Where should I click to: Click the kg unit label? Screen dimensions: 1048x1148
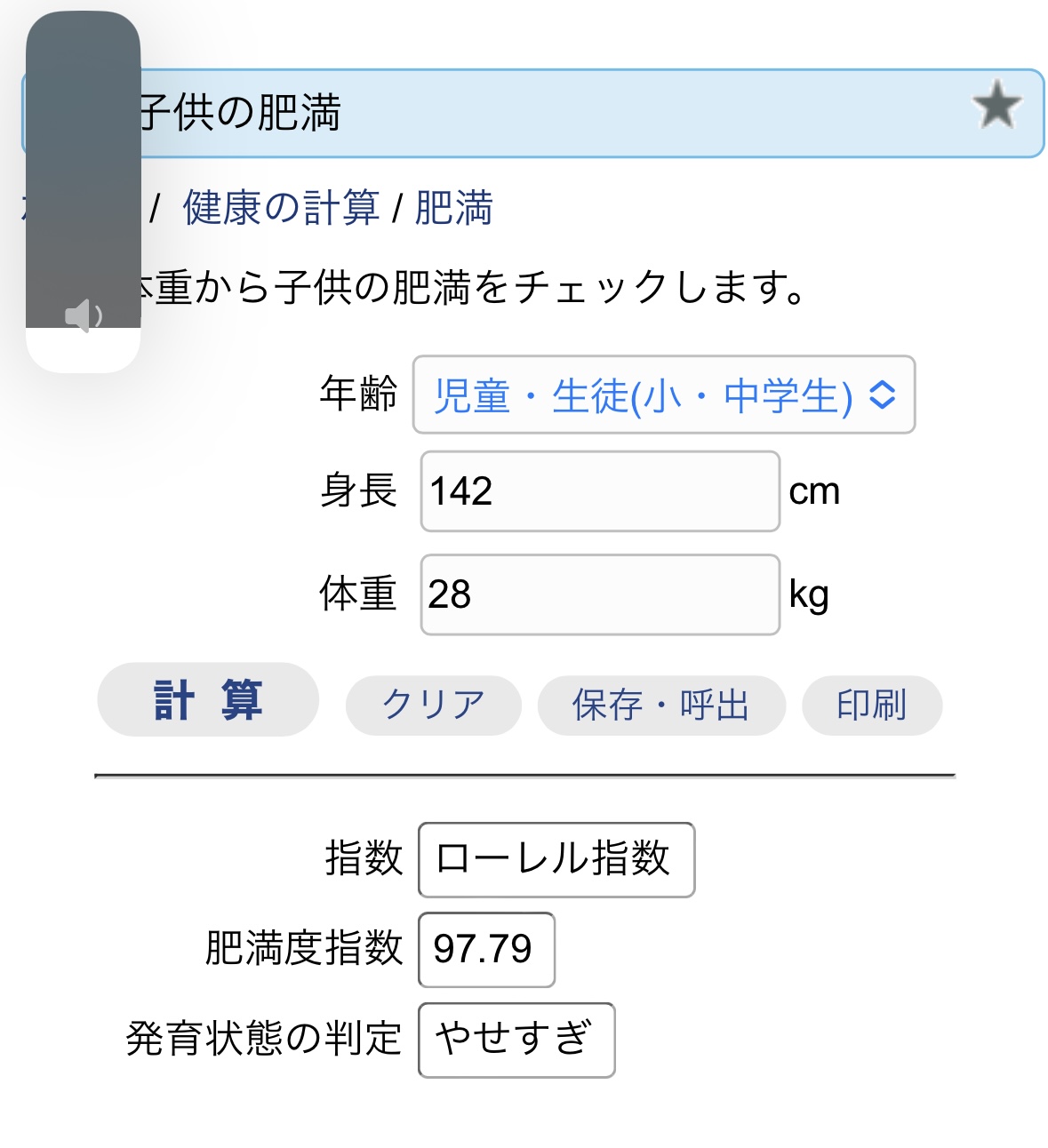coord(809,594)
